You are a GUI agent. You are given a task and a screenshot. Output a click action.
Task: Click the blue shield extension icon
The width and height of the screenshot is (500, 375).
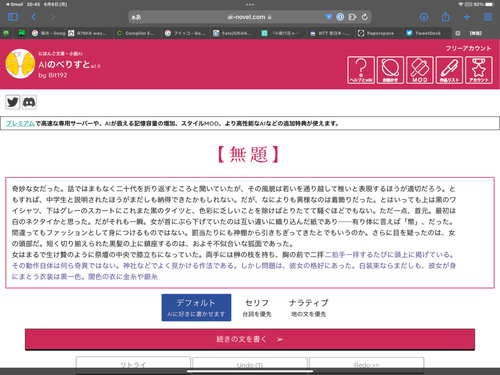click(329, 17)
